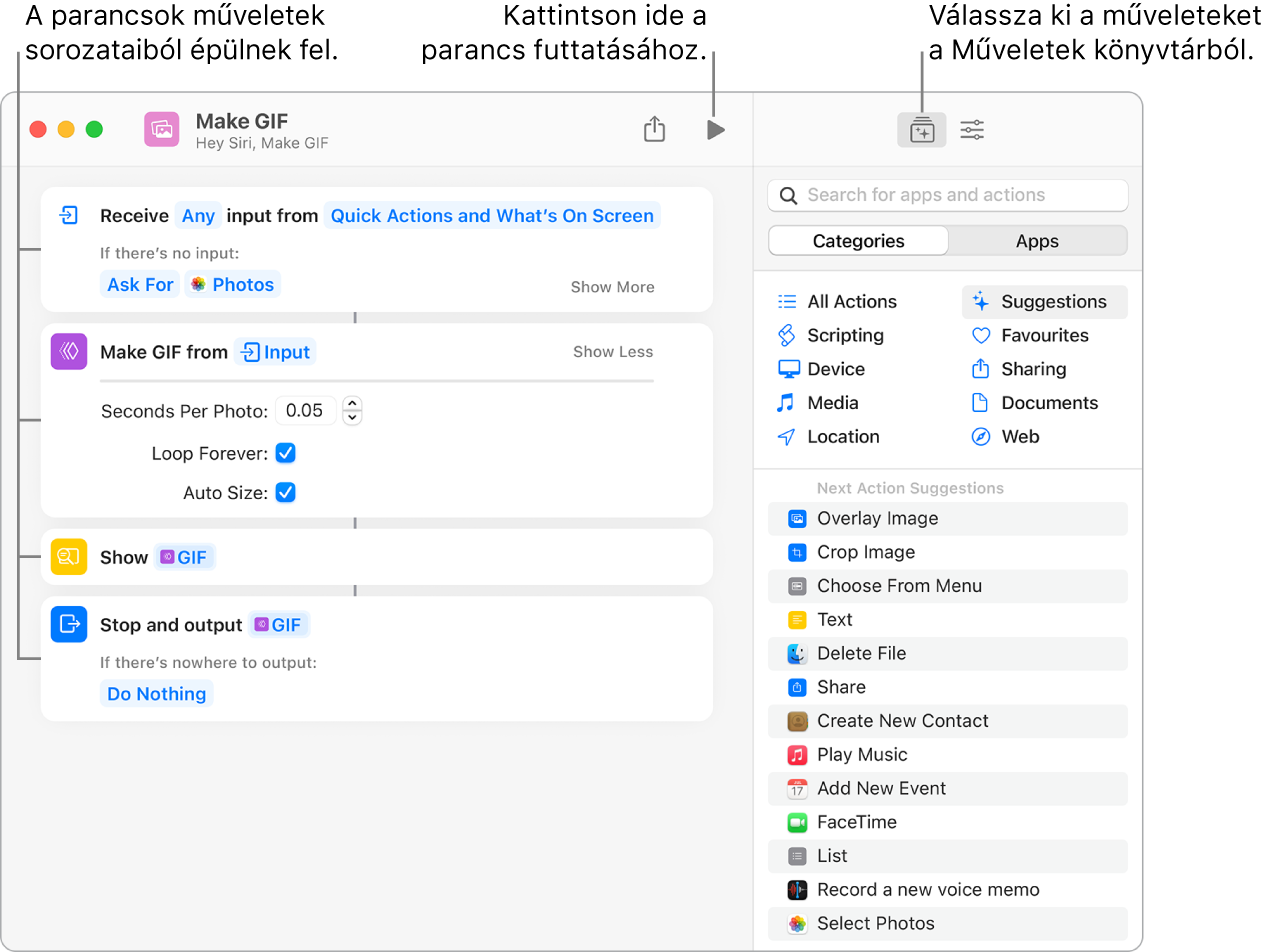Viewport: 1271px width, 952px height.
Task: Adjust Seconds Per Photo stepper arrows
Action: [x=352, y=410]
